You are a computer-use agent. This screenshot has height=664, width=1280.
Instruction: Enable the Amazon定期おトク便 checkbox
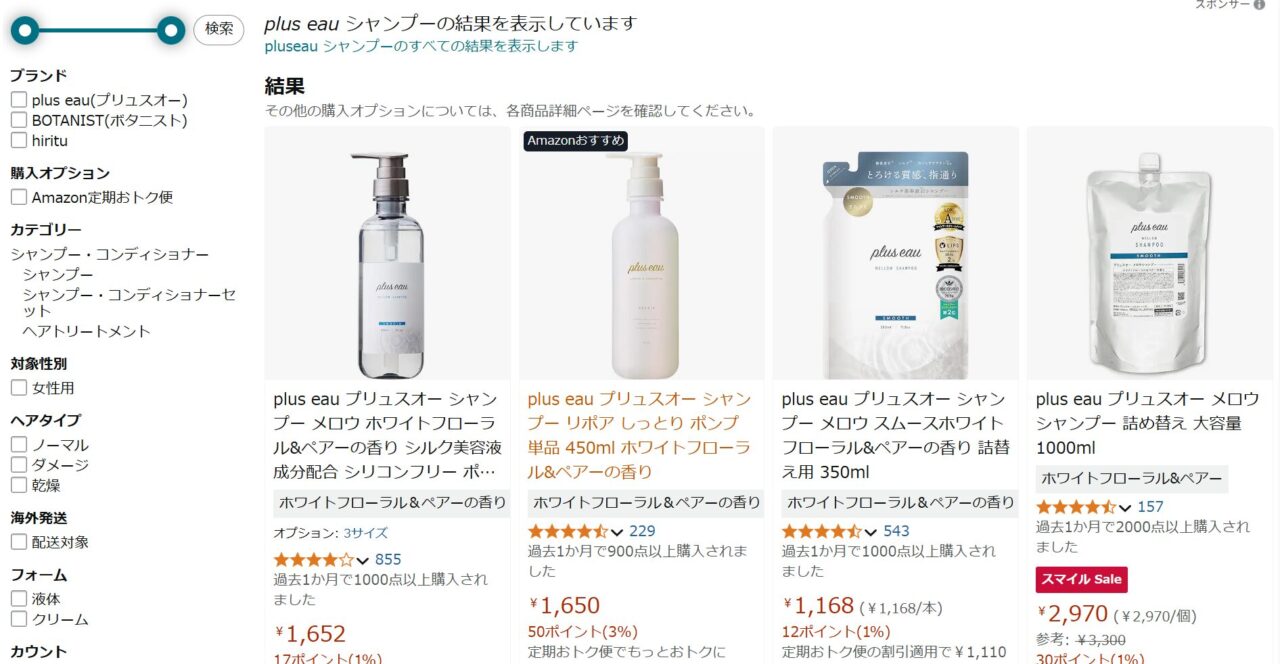(19, 197)
